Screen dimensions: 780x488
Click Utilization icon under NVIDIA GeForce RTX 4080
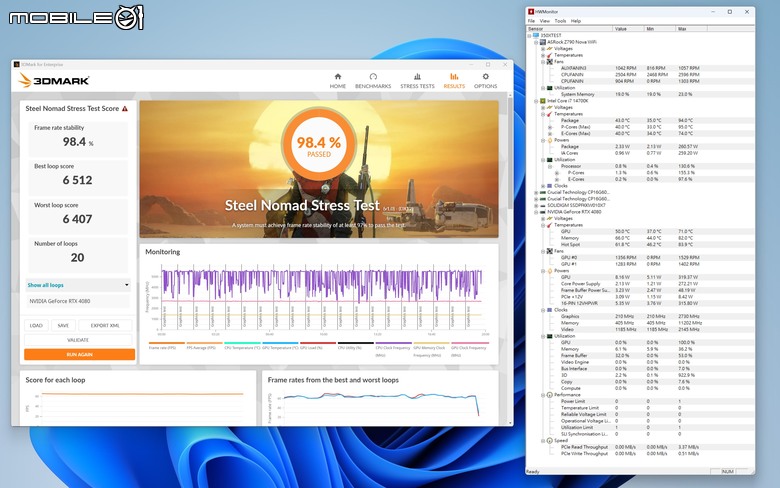[550, 336]
